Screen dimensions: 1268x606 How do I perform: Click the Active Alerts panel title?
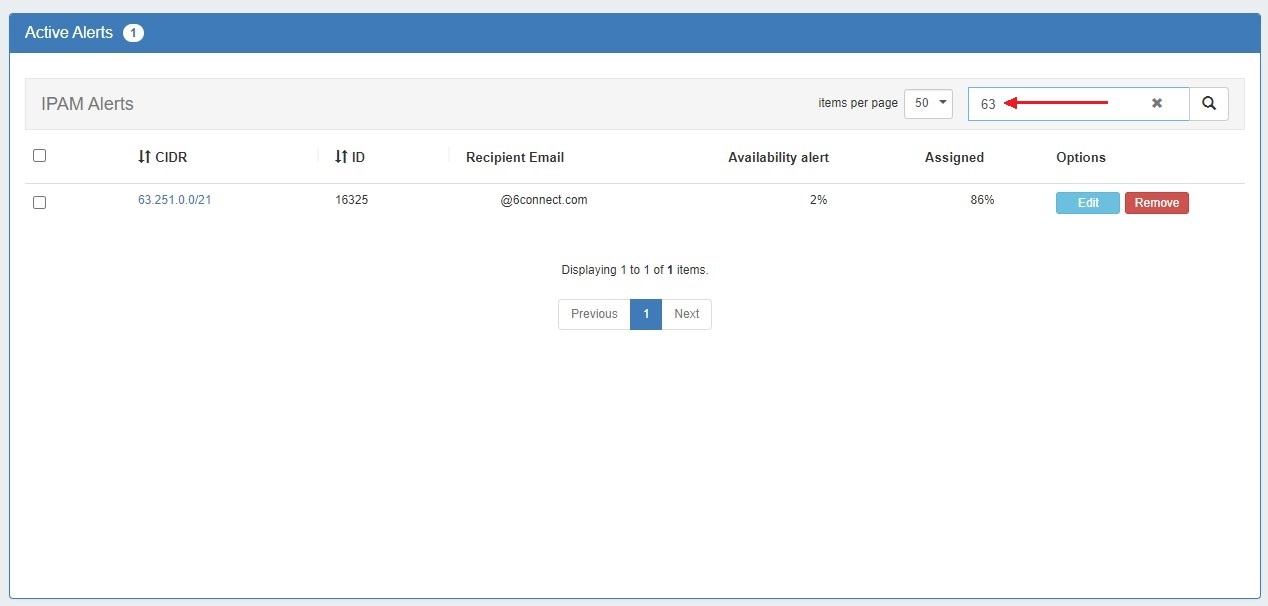point(70,33)
